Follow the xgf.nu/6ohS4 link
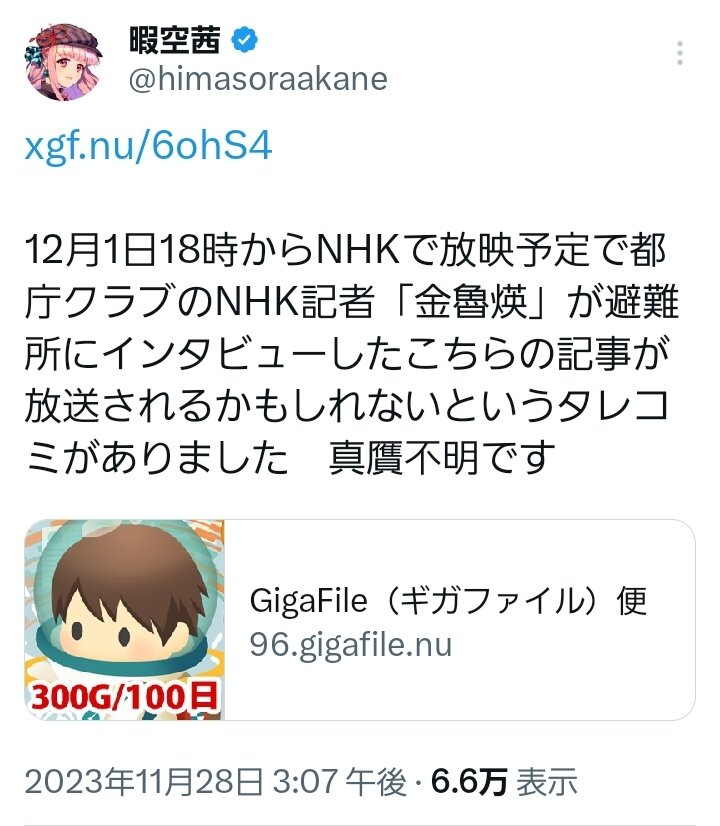Viewport: 720px width, 826px height. click(149, 146)
